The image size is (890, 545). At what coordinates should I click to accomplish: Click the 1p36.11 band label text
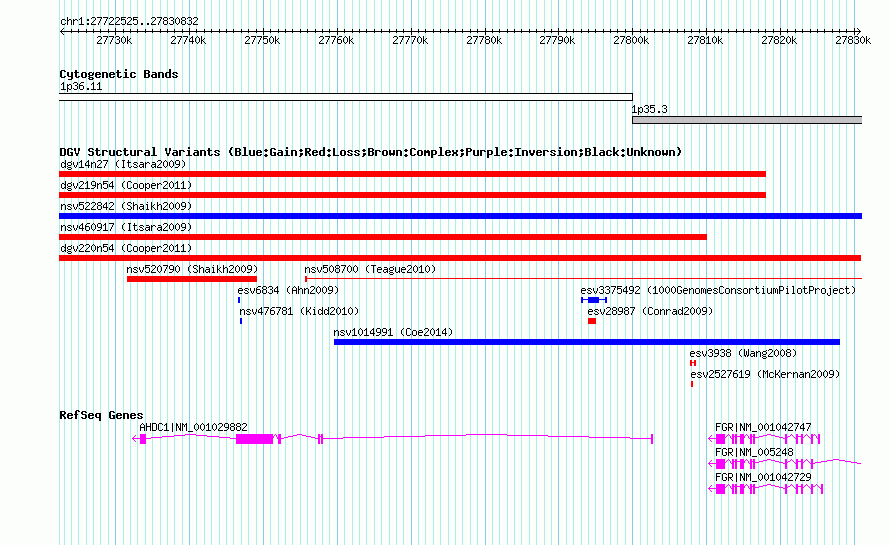pyautogui.click(x=81, y=86)
